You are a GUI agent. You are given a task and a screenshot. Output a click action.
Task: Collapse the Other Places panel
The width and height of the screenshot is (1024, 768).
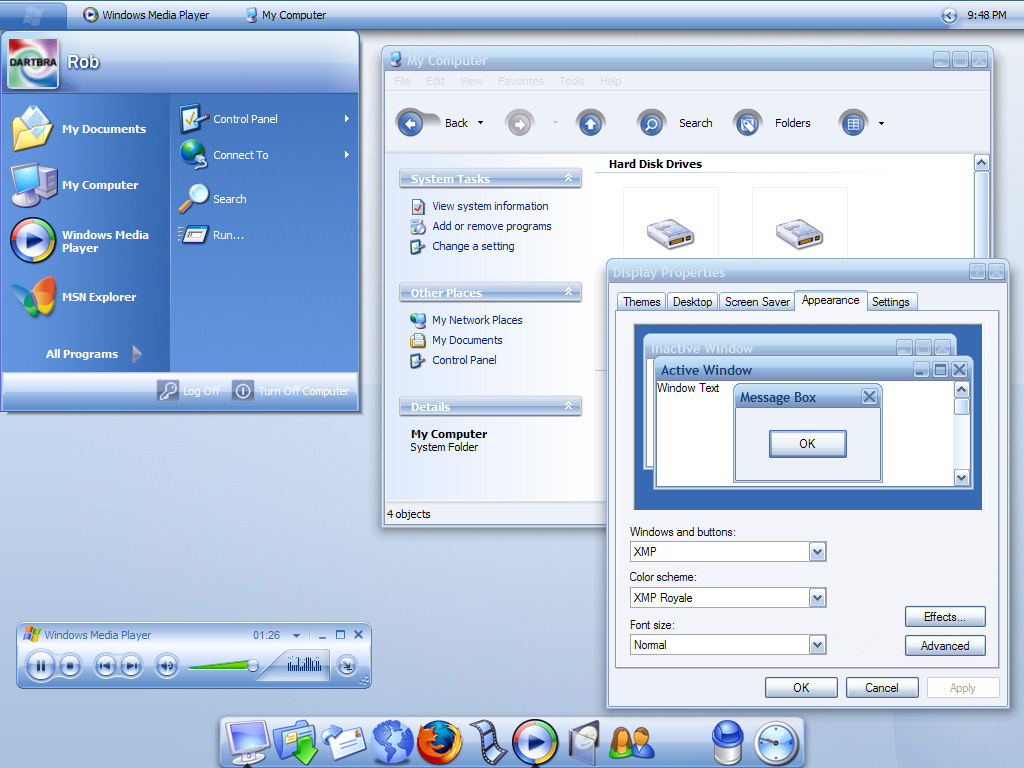(x=568, y=292)
